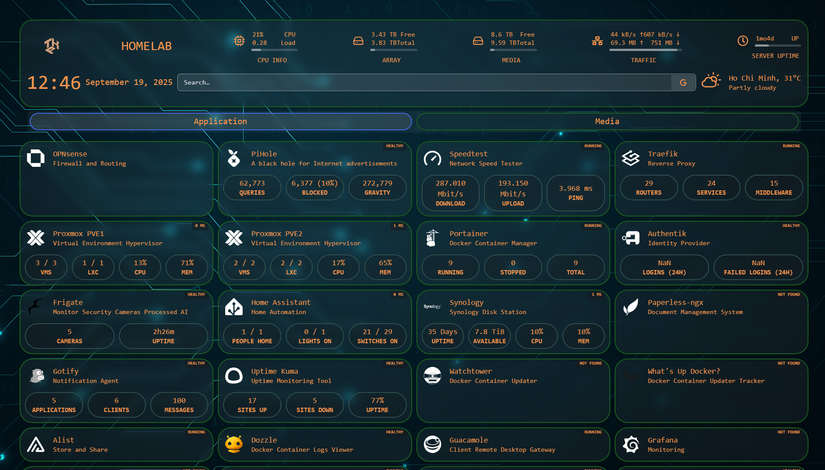Click Proxmox PVE1 13% CPU stat
The height and width of the screenshot is (470, 825).
click(x=140, y=267)
